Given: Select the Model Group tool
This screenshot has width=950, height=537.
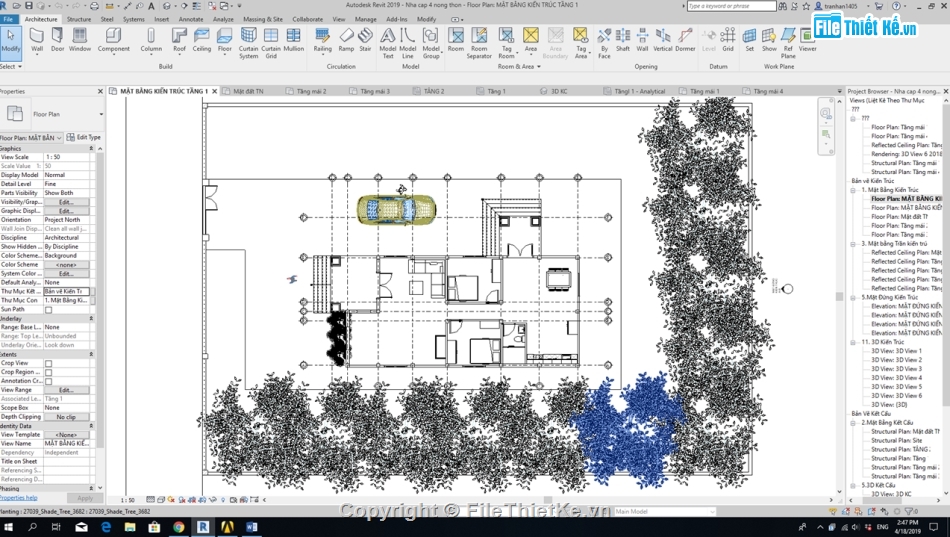Looking at the screenshot, I should [431, 43].
